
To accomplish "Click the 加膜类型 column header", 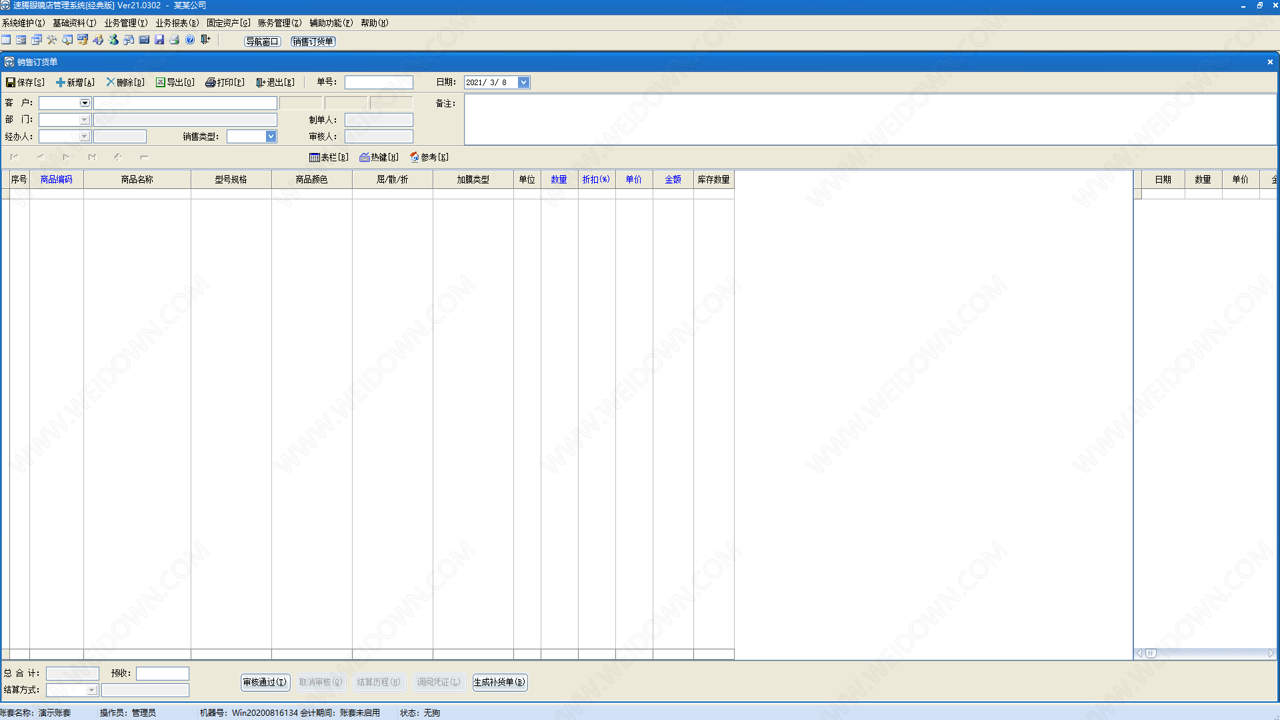I will coord(473,180).
